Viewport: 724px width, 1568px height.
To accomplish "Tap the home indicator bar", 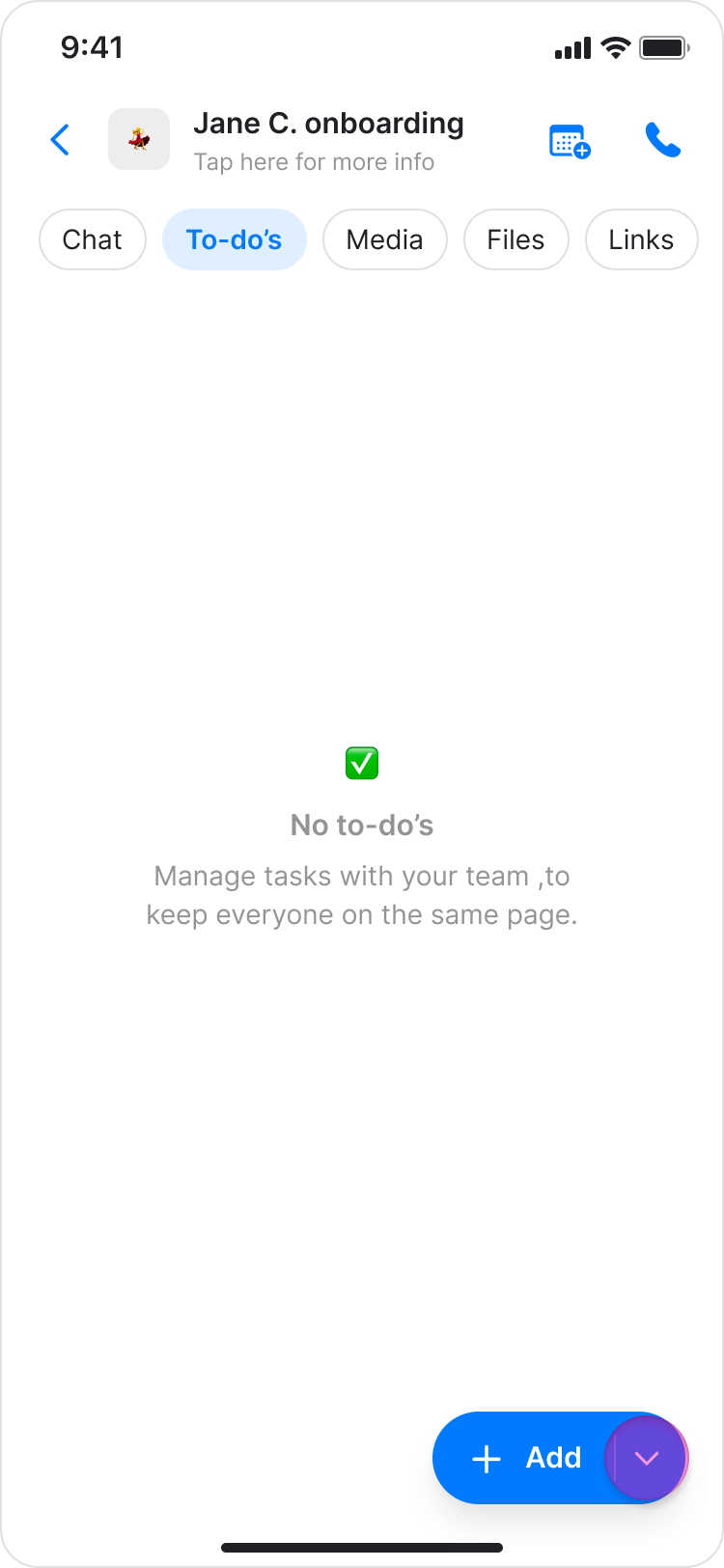I will (x=362, y=1548).
